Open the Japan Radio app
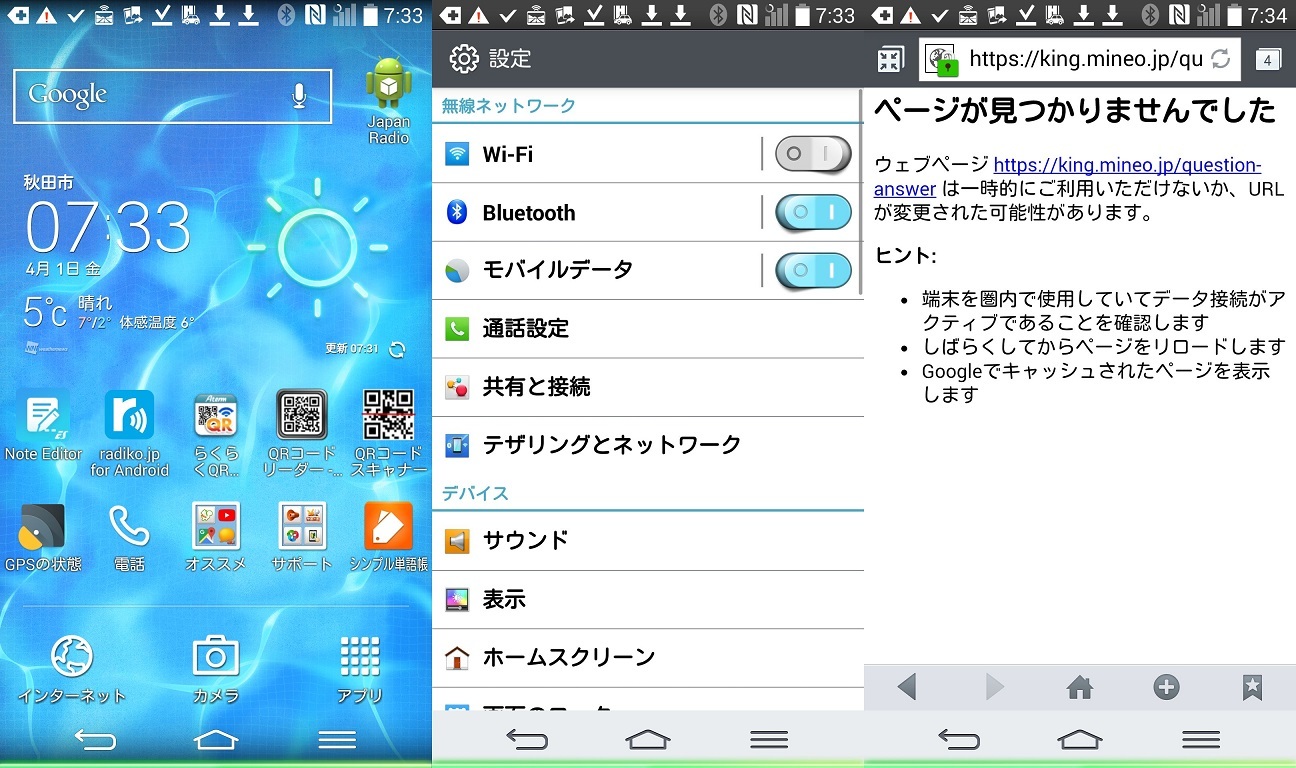 (x=389, y=100)
